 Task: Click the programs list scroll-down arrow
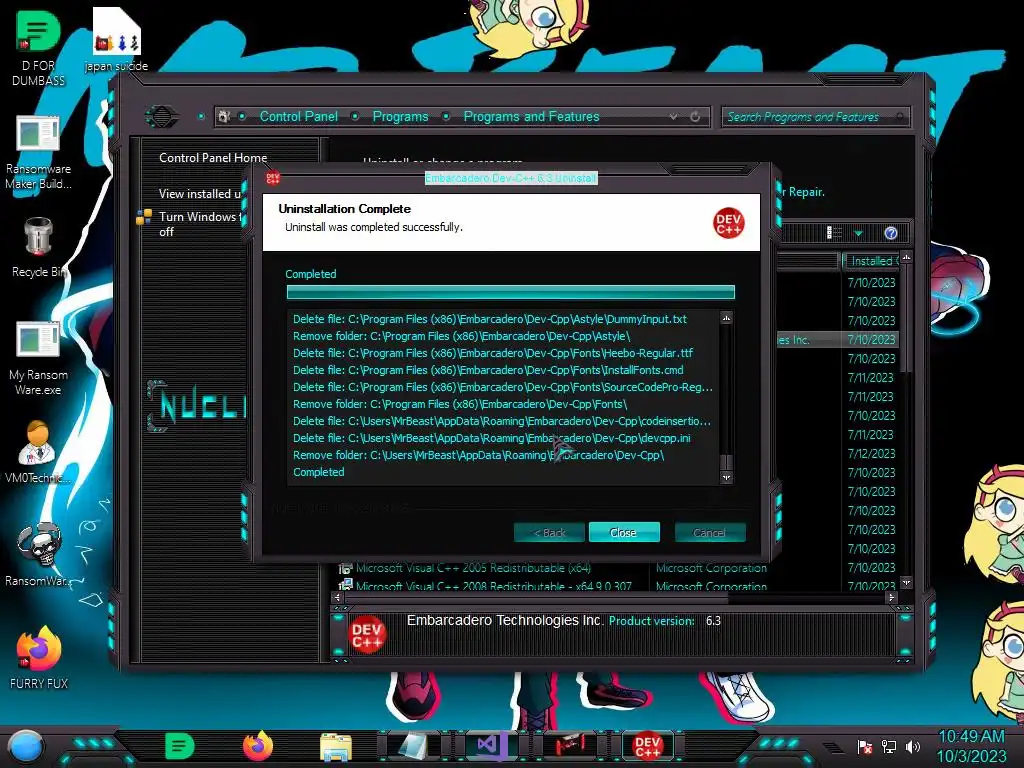(906, 582)
